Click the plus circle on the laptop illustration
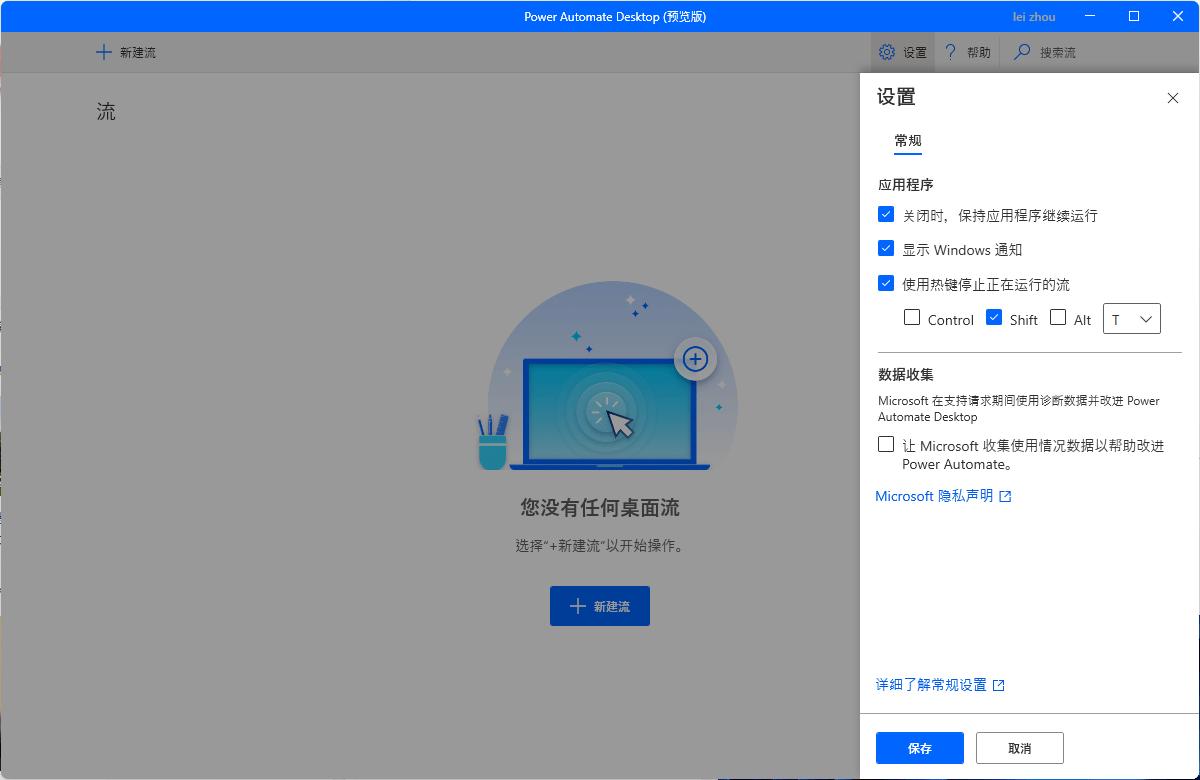1200x780 pixels. coord(695,359)
